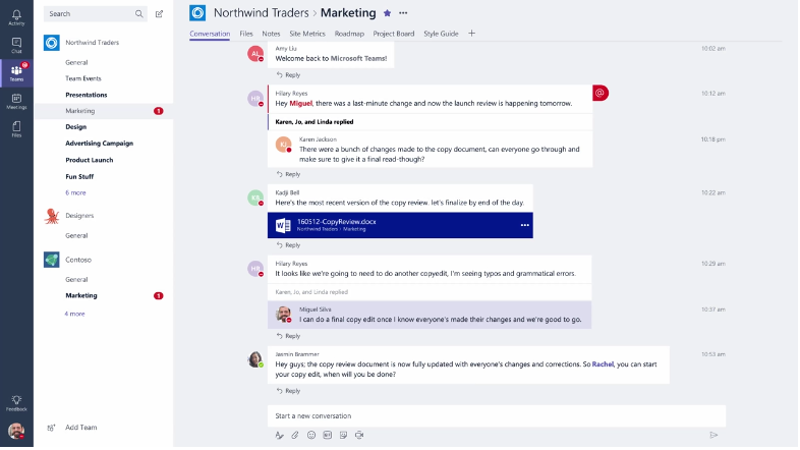This screenshot has width=800, height=450.
Task: Open the Notes tab
Action: pos(271,34)
